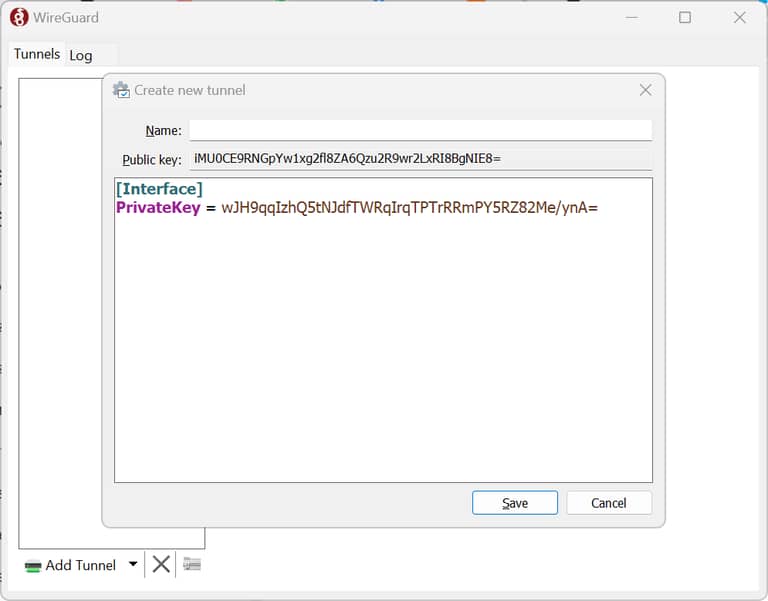This screenshot has width=768, height=601.
Task: Click the Name input field
Action: coord(420,130)
